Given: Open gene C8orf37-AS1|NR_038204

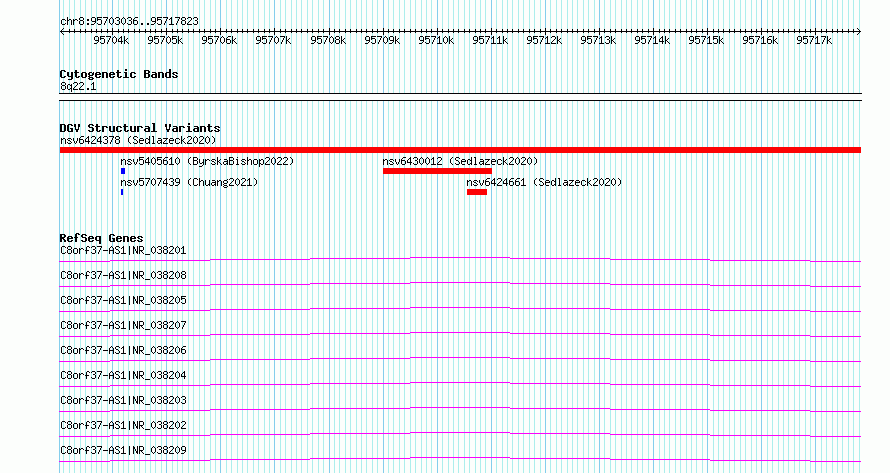Looking at the screenshot, I should [123, 375].
